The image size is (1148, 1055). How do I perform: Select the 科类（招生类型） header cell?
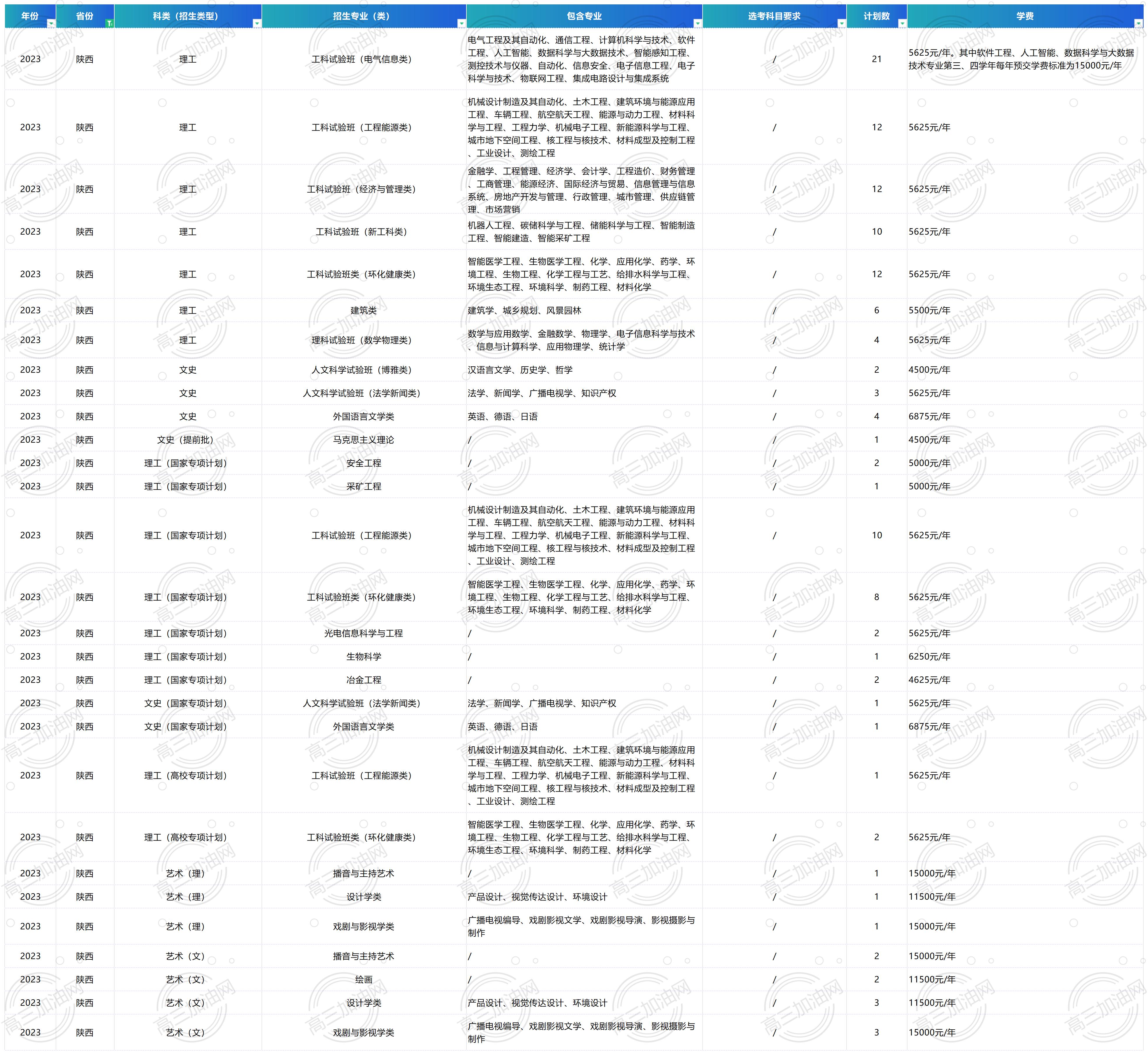click(188, 16)
